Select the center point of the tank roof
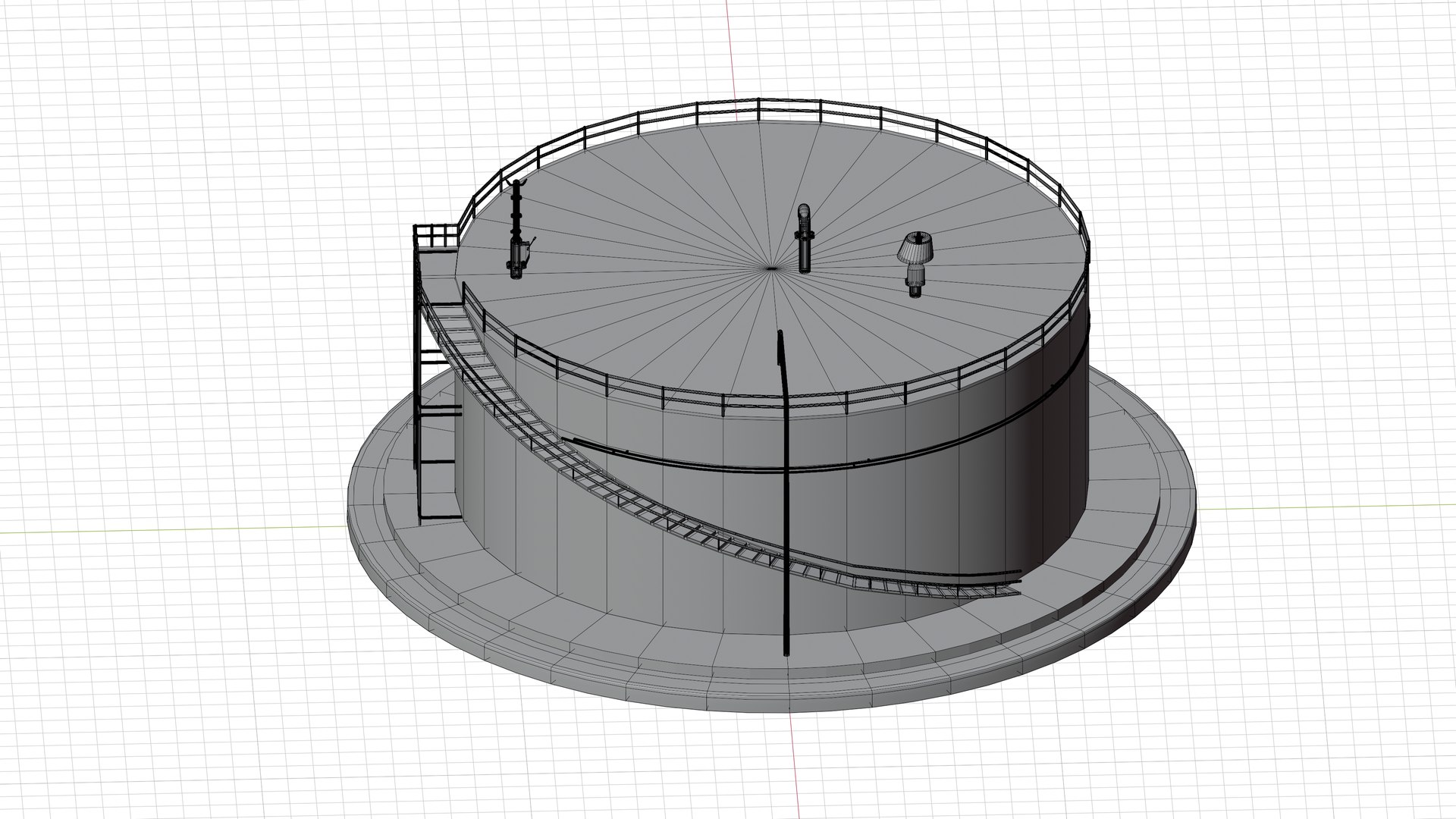1456x819 pixels. (x=771, y=267)
